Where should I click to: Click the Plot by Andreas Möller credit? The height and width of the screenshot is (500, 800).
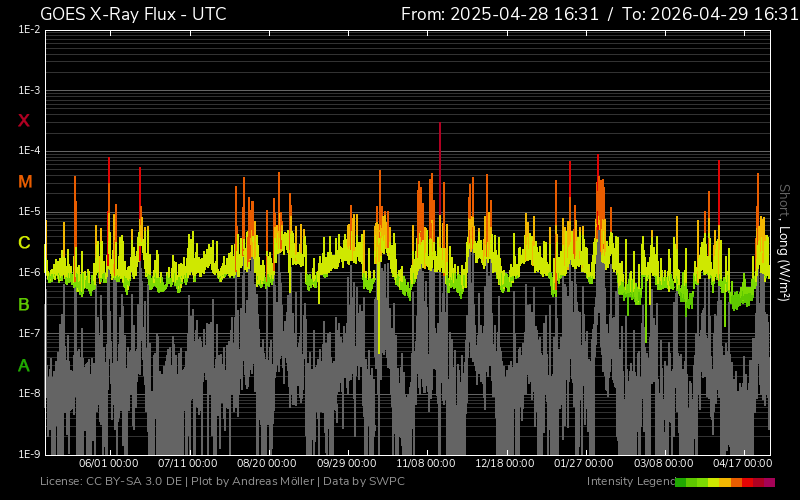point(253,481)
